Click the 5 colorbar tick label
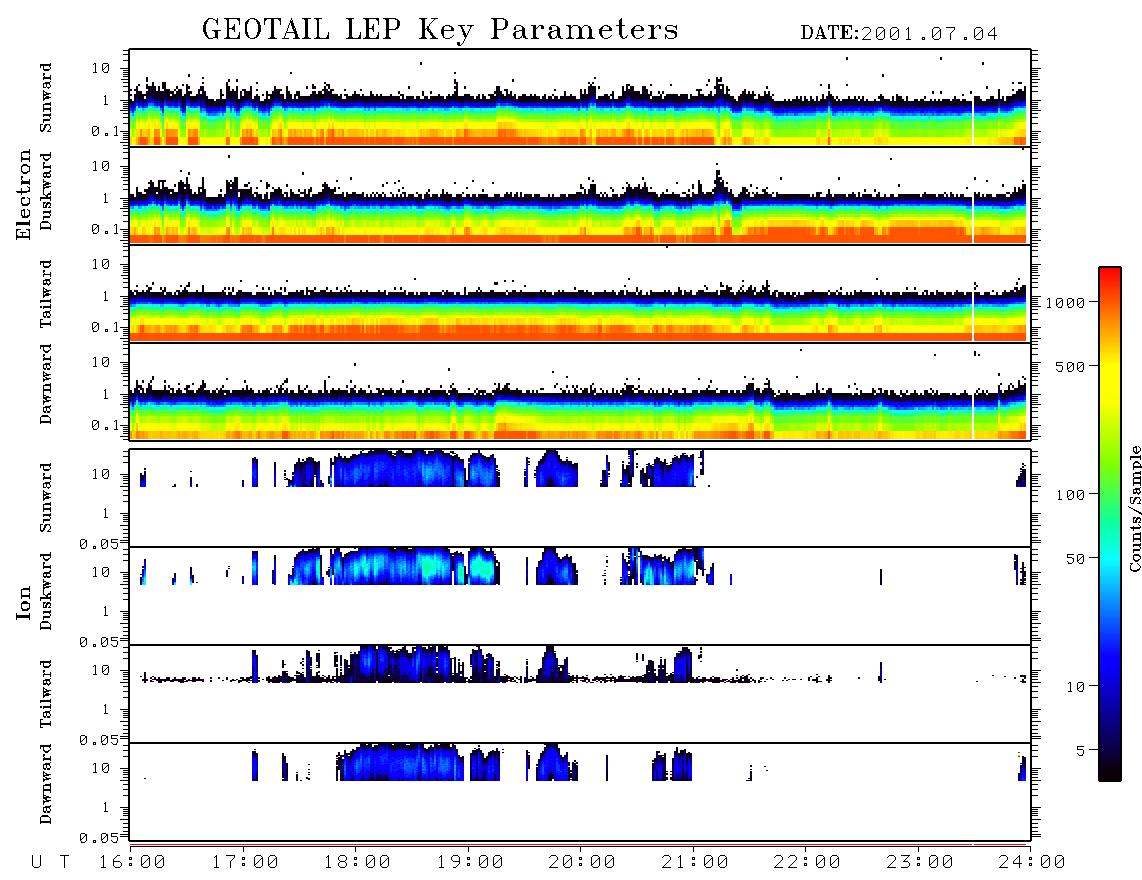 (x=1081, y=751)
